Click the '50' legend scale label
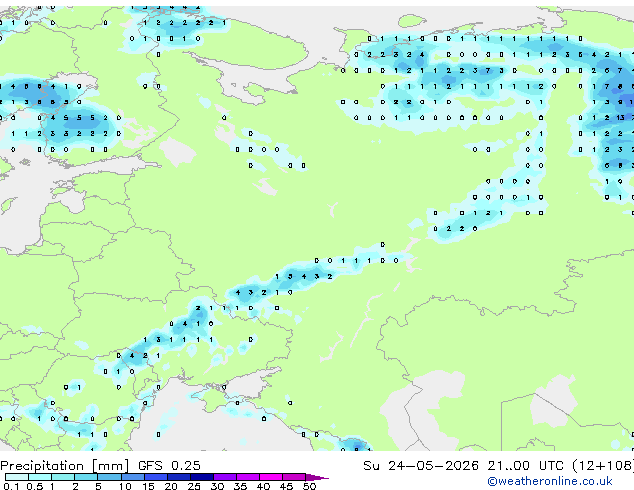The height and width of the screenshot is (490, 634). [309, 486]
